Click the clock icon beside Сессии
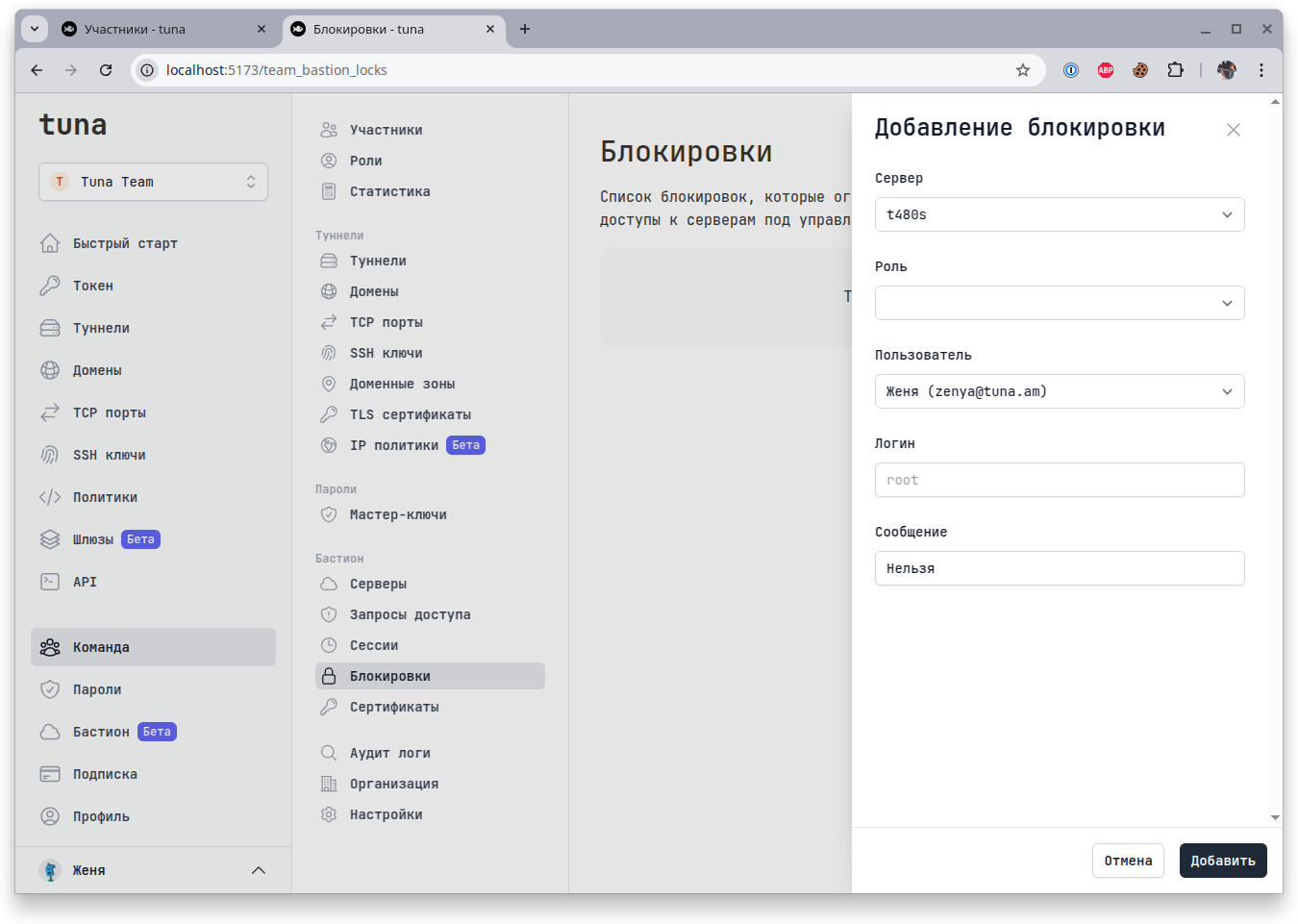 click(329, 645)
